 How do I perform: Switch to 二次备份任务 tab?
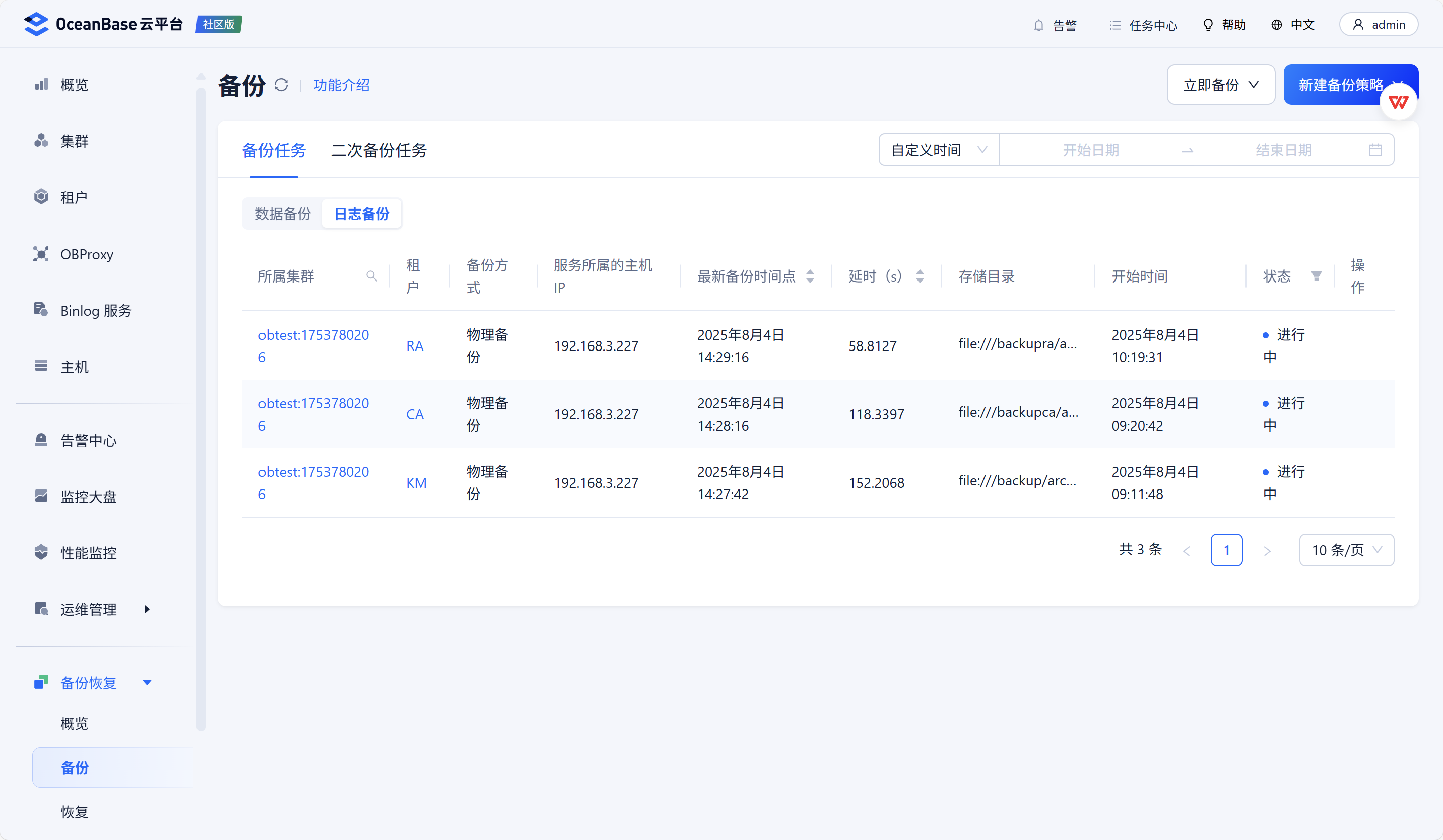point(378,150)
